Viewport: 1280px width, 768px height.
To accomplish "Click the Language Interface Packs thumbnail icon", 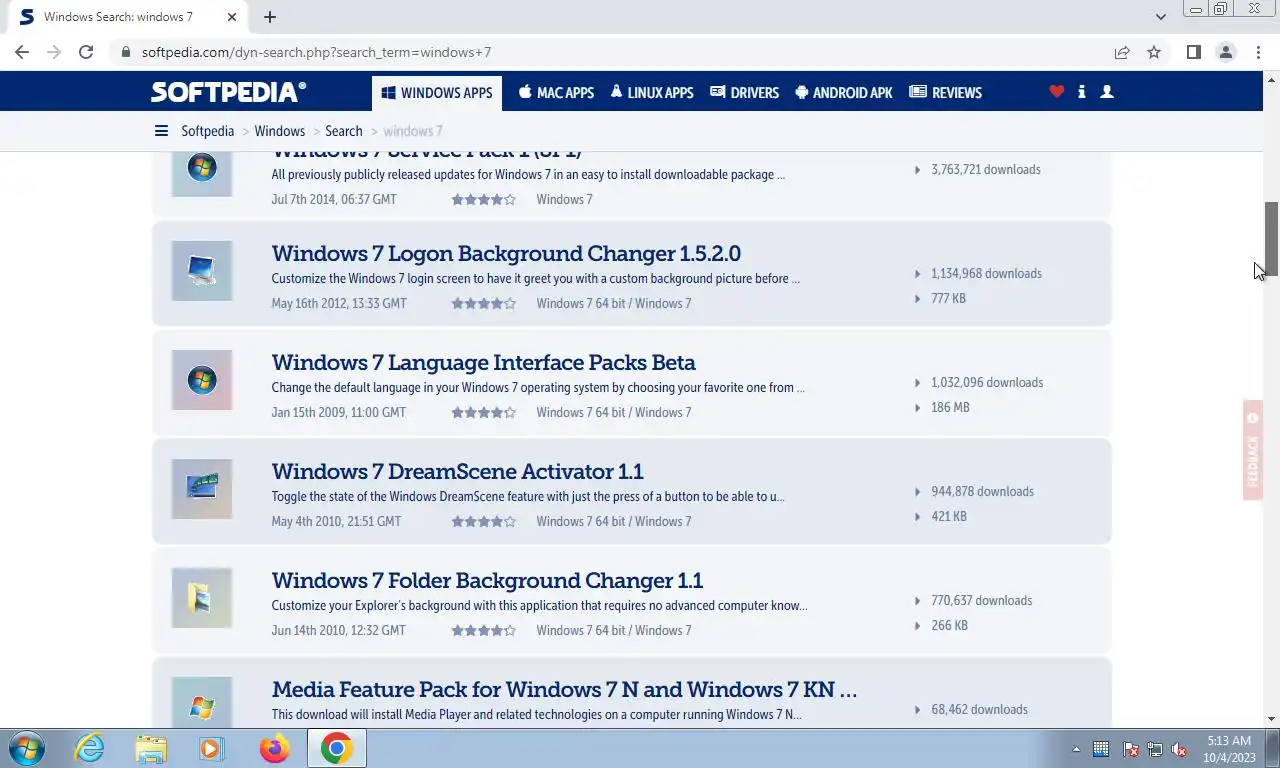I will tap(202, 380).
